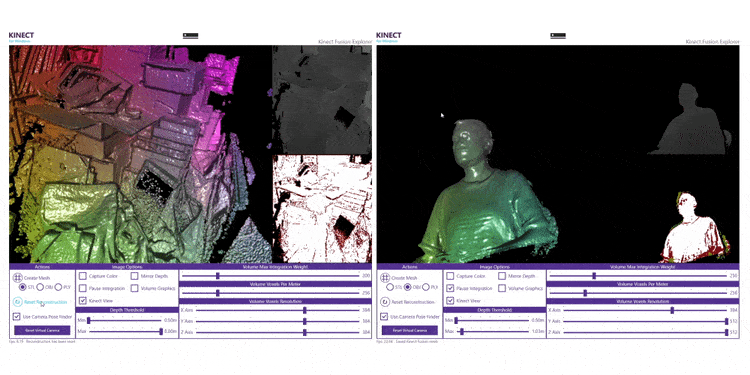Click 'Kinect Fusion Explorer' title in right window
This screenshot has height=375, width=750.
pyautogui.click(x=712, y=42)
